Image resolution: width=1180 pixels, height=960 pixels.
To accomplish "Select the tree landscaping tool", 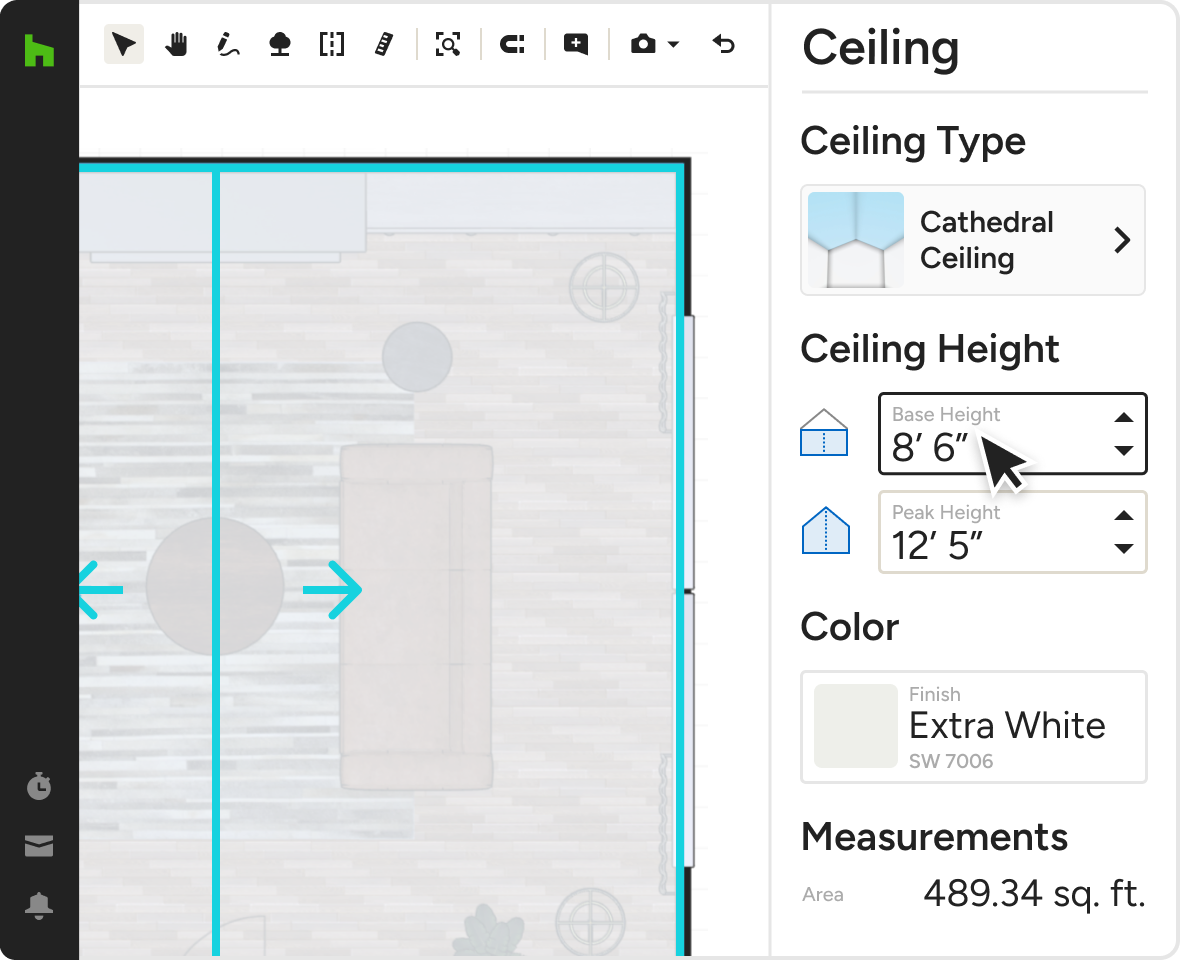I will [280, 45].
